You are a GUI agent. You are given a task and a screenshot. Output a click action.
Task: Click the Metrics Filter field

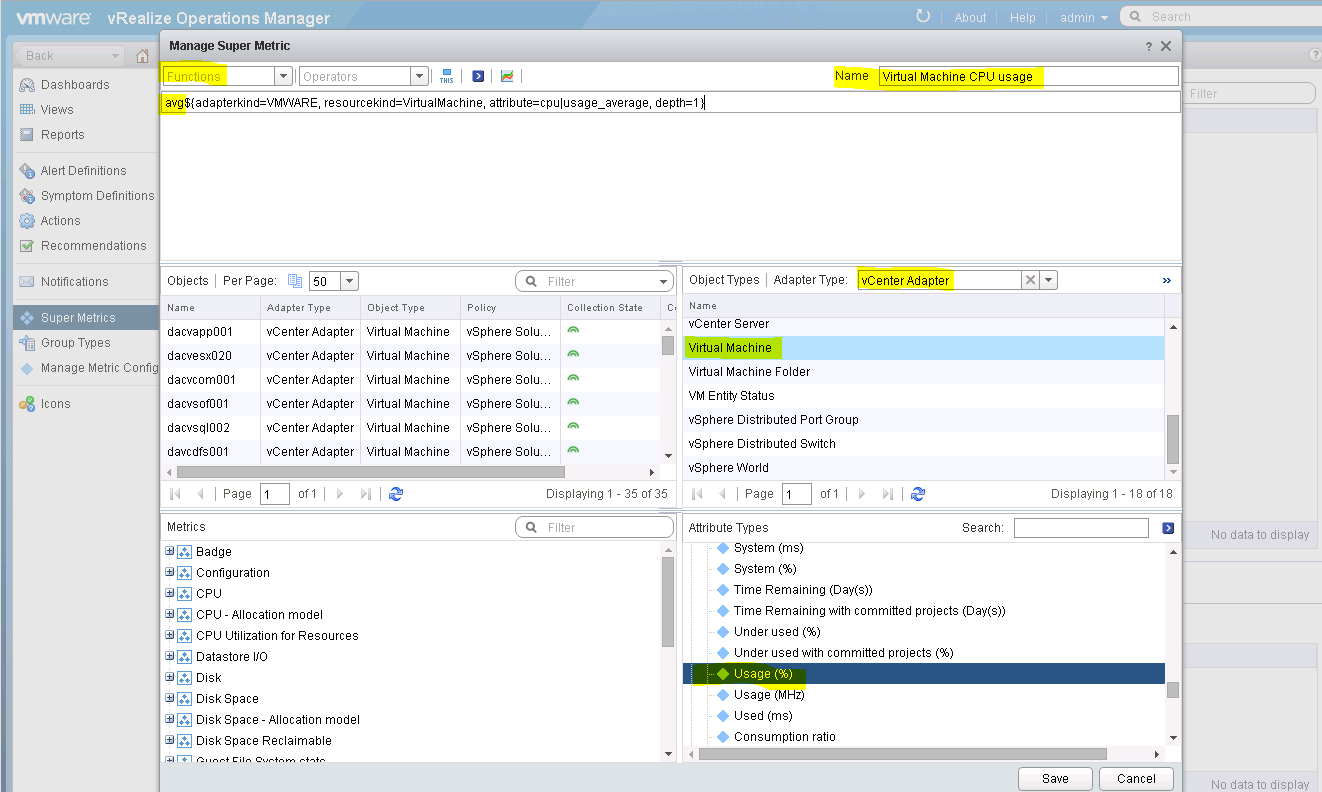tap(594, 527)
